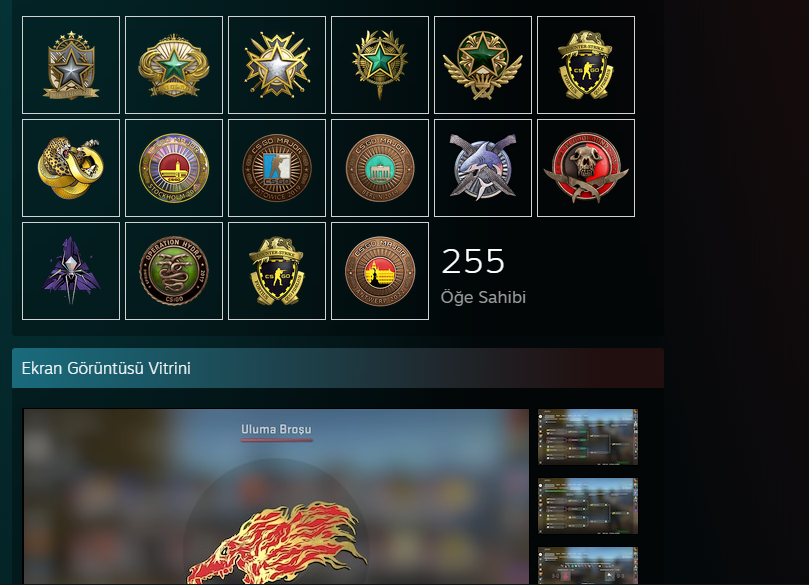Select the Stockholm 2021 Major coin
Image resolution: width=809 pixels, height=585 pixels.
pyautogui.click(x=174, y=168)
